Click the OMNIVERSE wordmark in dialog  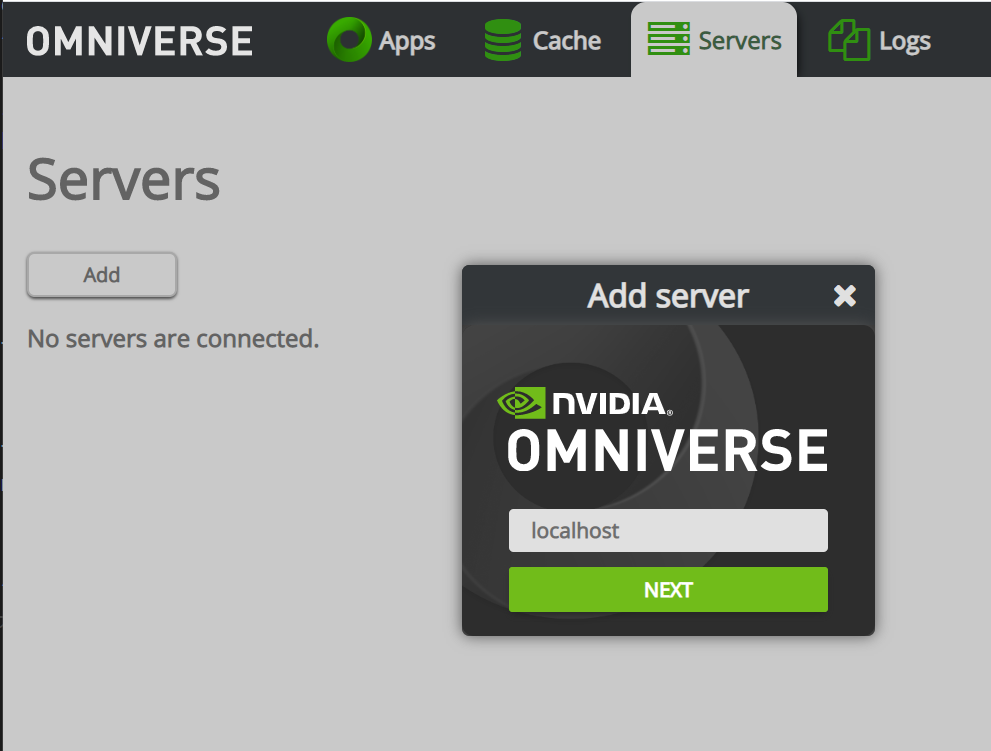[x=667, y=450]
